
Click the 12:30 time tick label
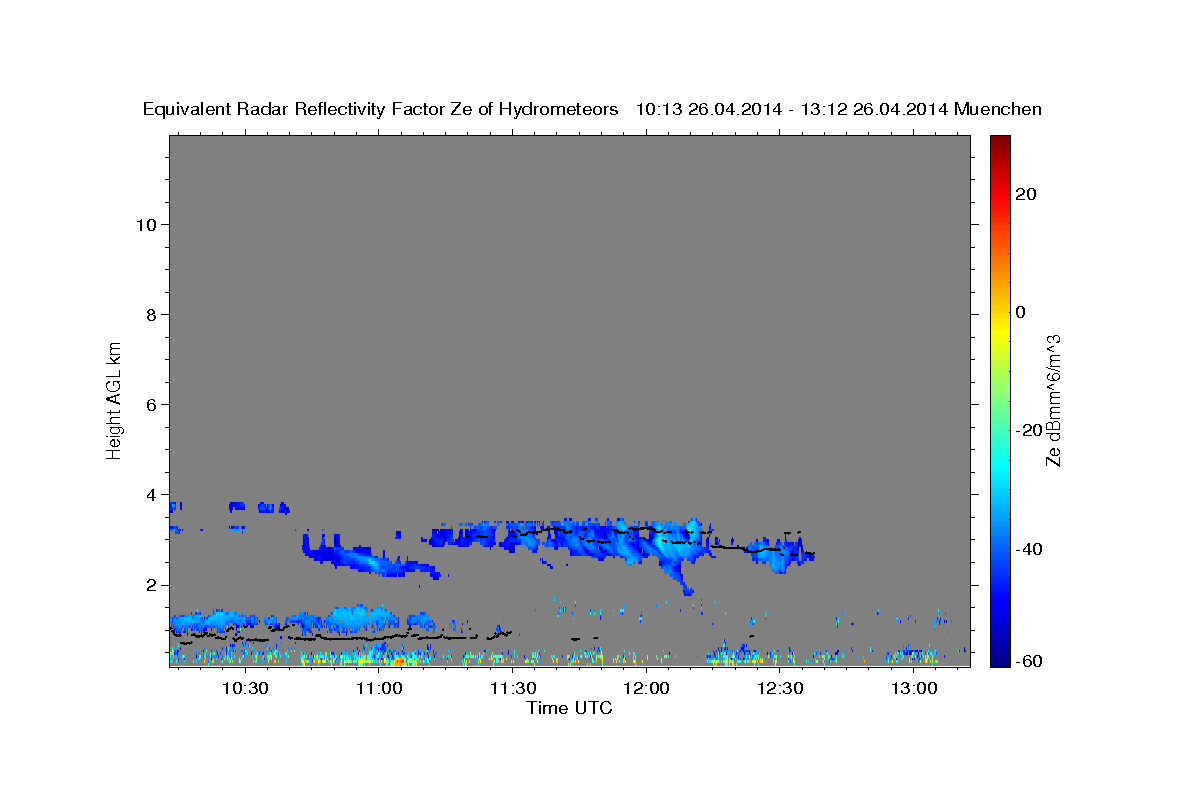click(x=780, y=688)
